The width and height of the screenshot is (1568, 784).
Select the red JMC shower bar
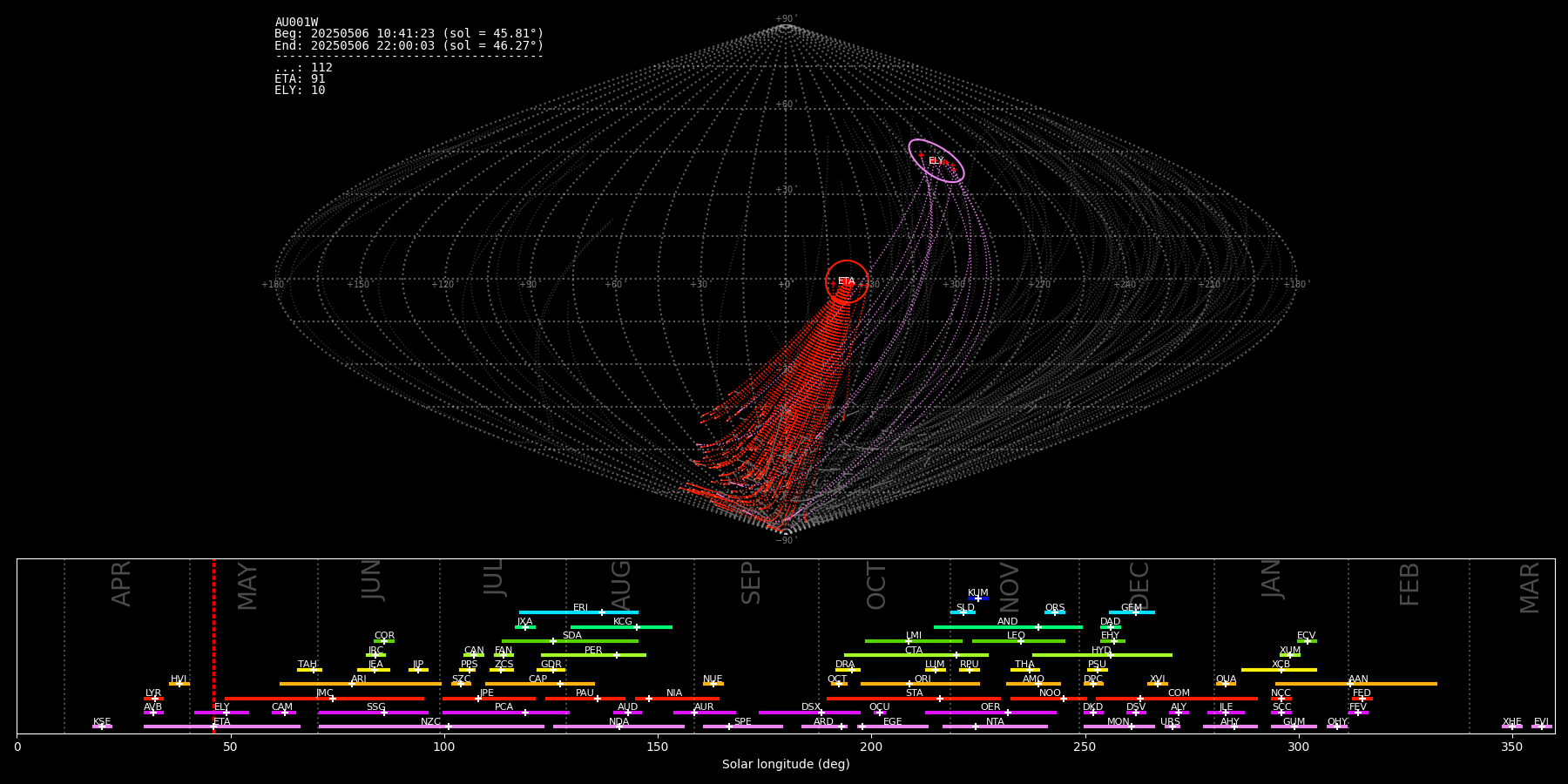(324, 698)
